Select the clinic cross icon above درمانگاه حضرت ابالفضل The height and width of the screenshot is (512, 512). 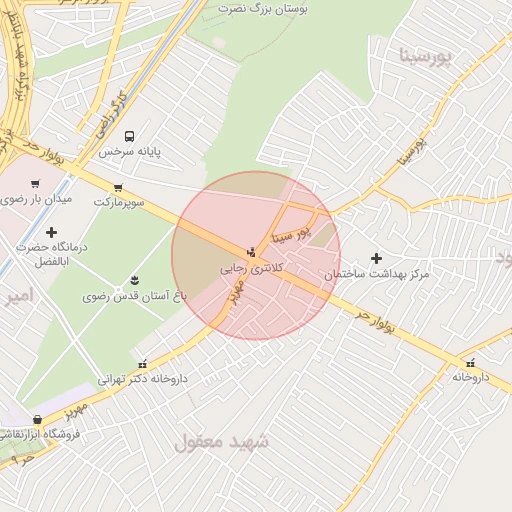[51, 232]
